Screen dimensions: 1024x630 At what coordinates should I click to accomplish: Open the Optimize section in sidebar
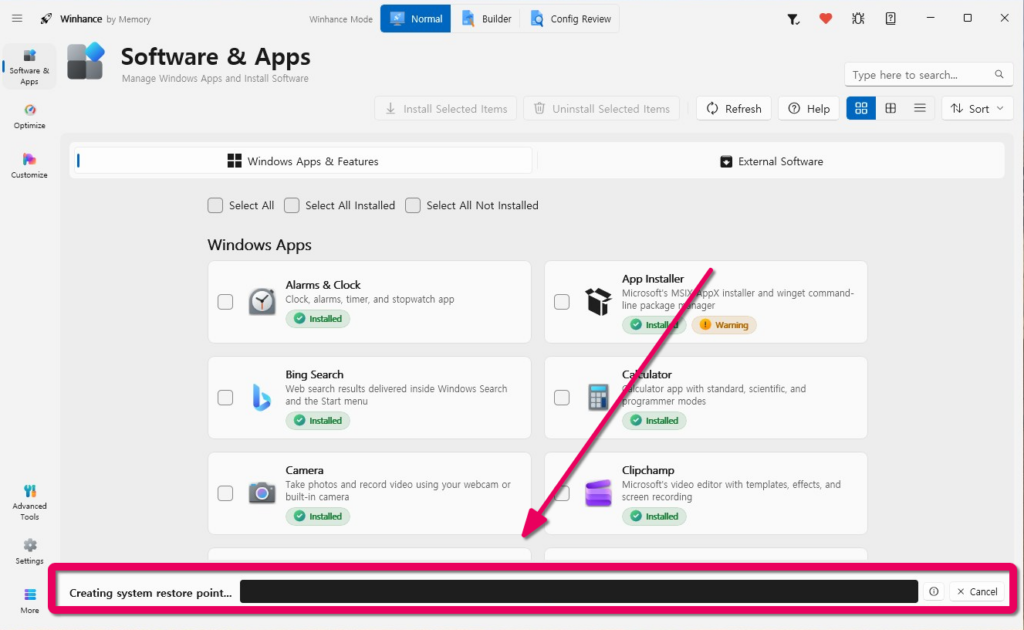click(x=29, y=116)
